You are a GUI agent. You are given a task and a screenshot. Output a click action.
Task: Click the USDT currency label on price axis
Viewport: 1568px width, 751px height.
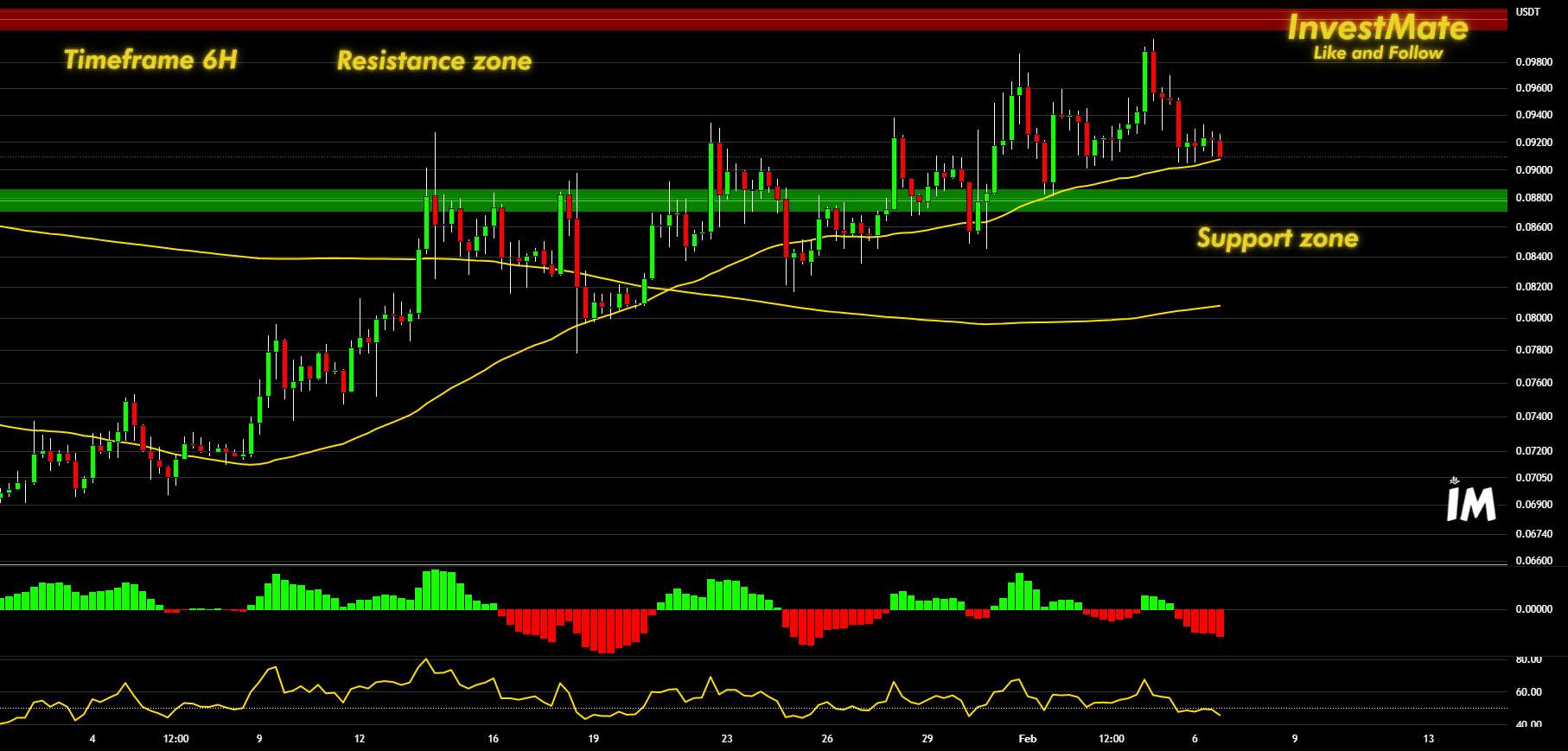click(1527, 12)
